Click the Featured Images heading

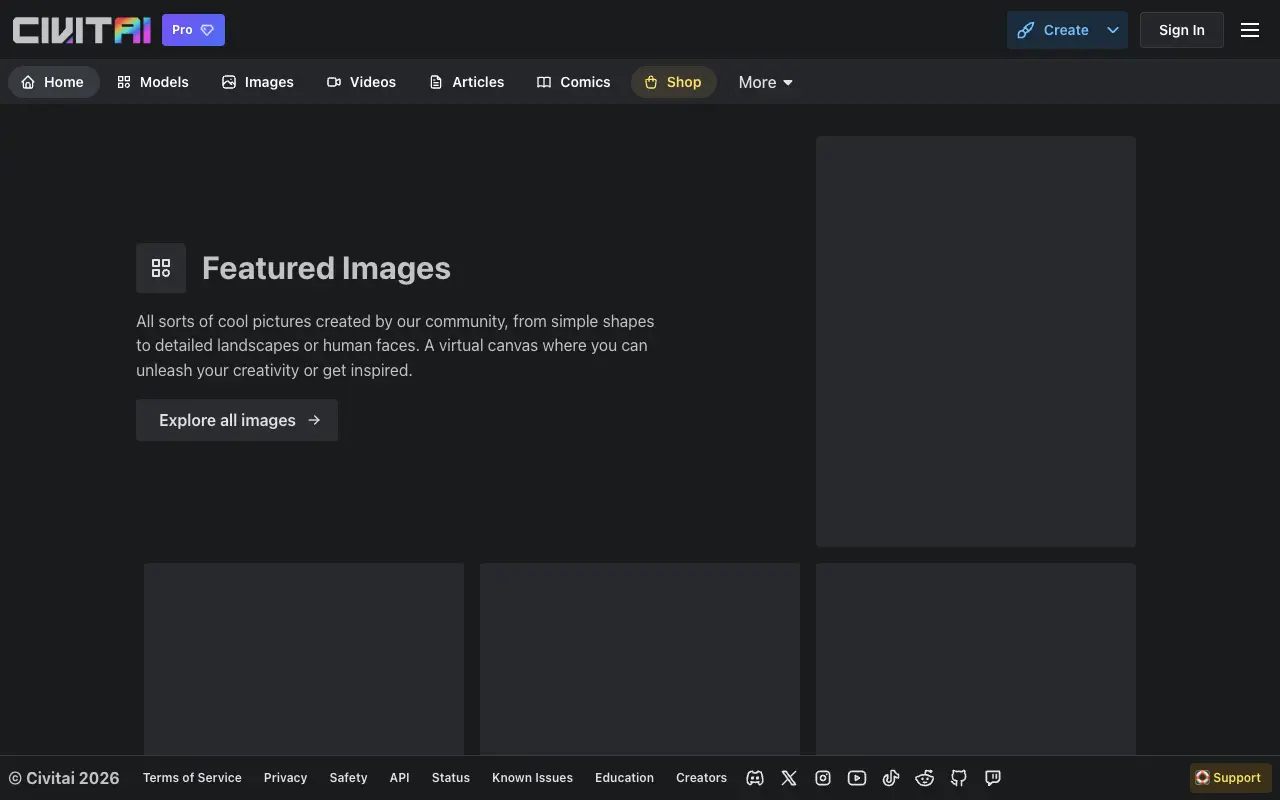(x=326, y=268)
